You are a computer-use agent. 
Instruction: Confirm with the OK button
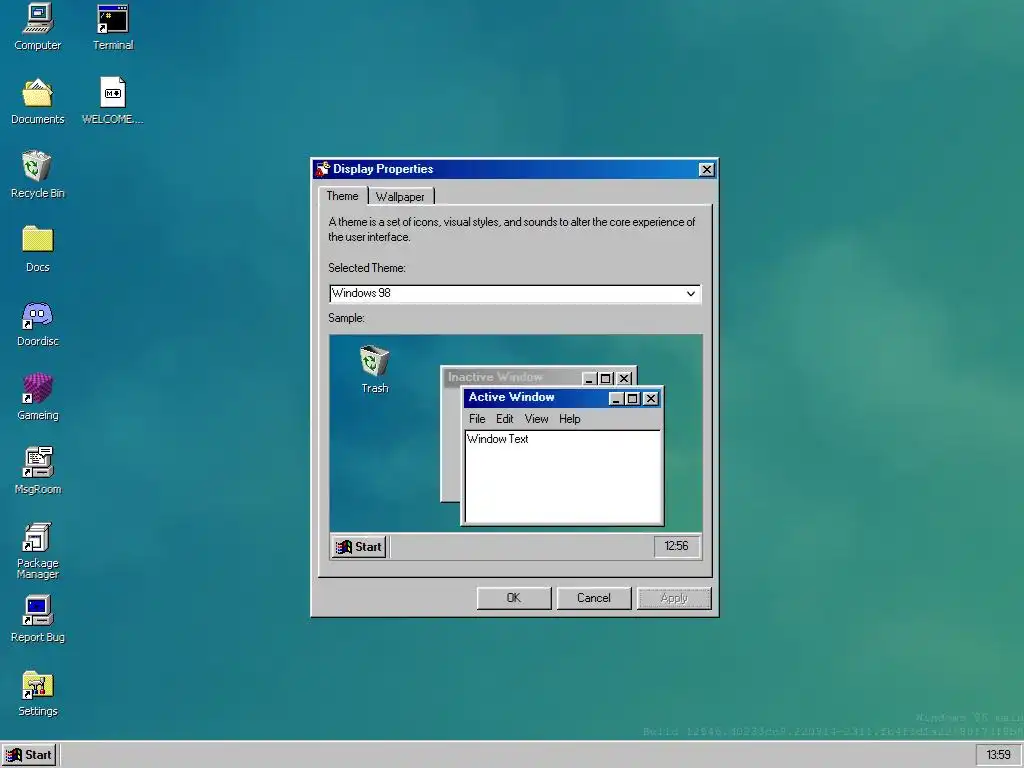click(x=514, y=598)
